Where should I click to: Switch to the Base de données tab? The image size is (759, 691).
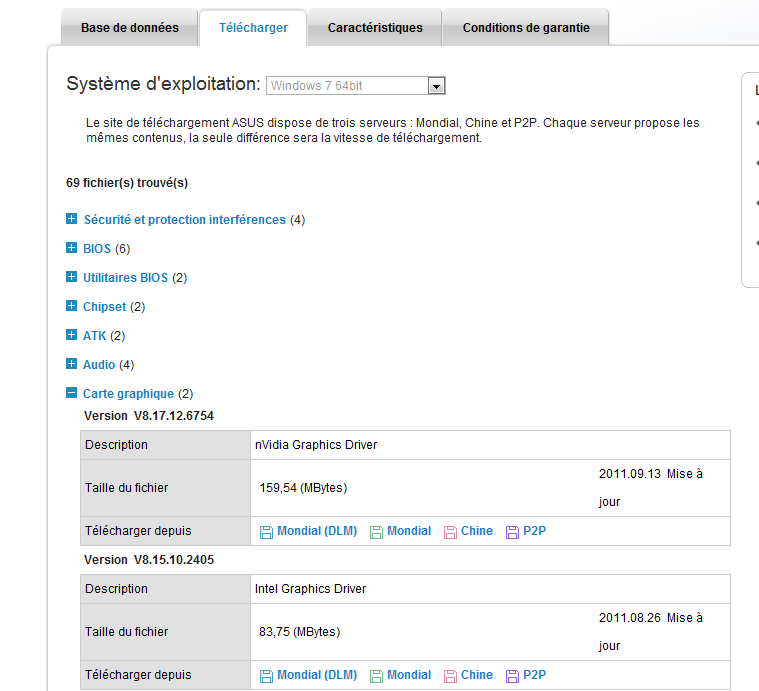tap(130, 28)
